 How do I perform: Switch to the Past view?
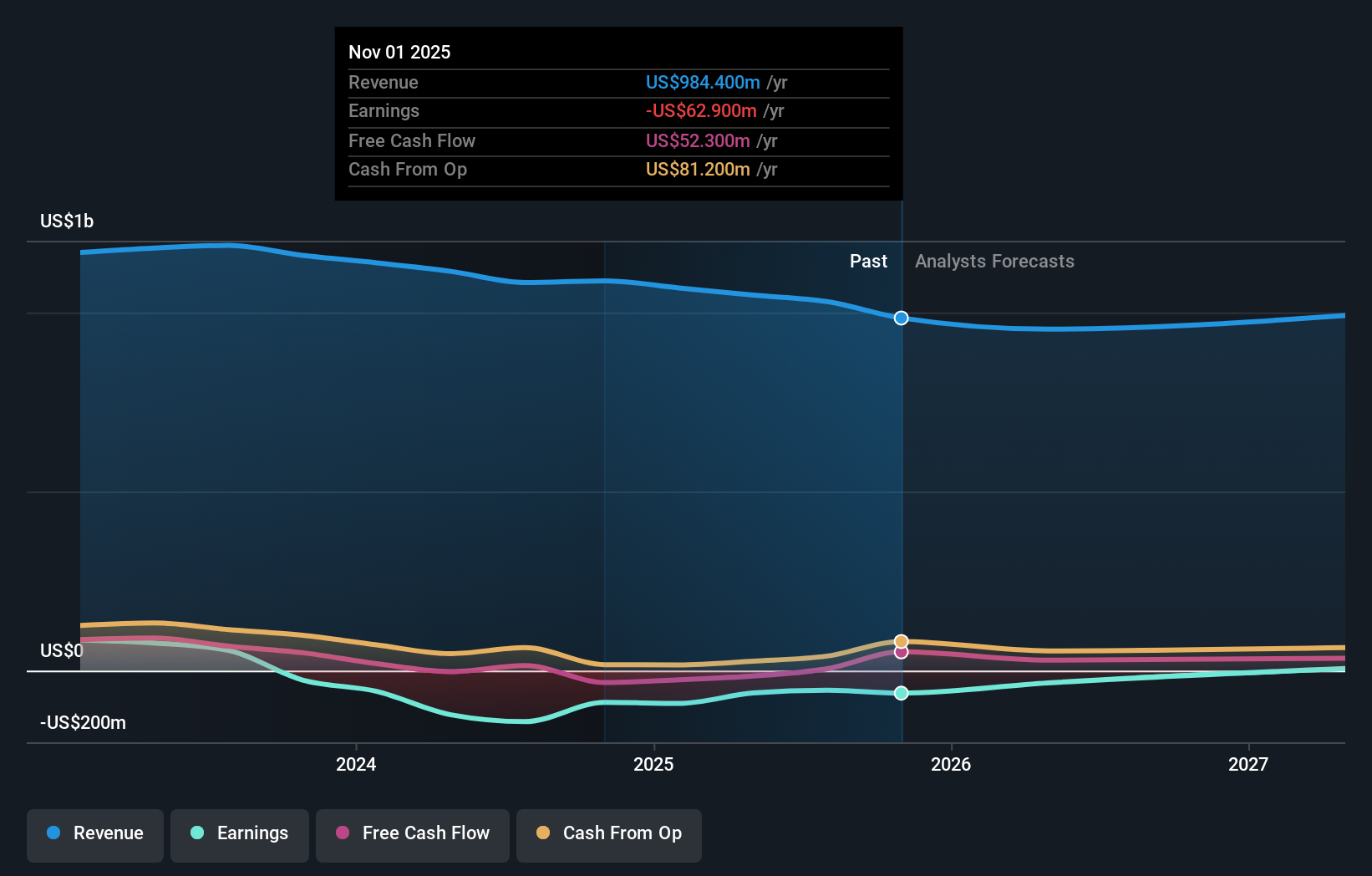pos(868,261)
